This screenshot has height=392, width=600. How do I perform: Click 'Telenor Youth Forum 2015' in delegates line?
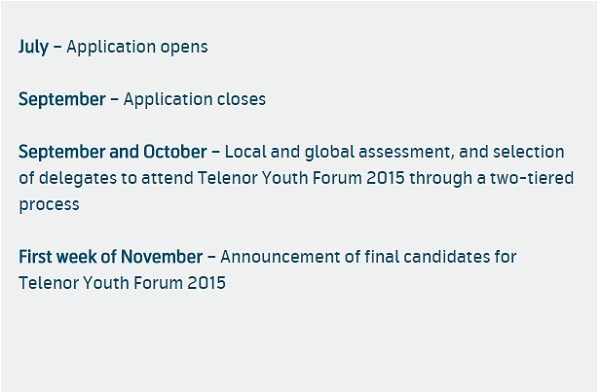(301, 178)
